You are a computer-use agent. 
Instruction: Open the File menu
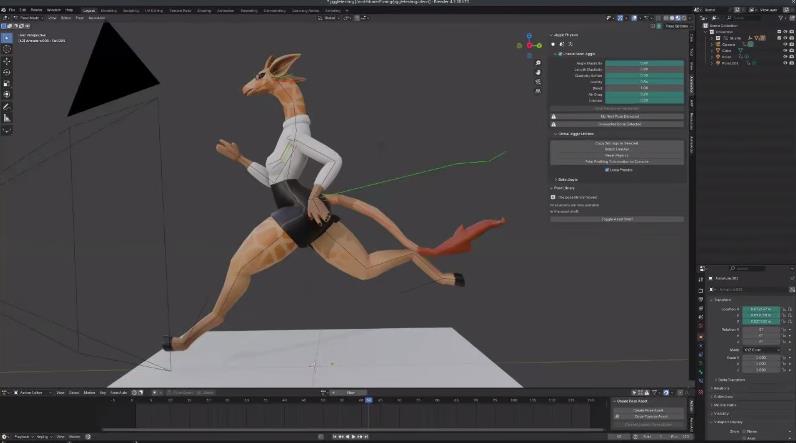[14, 9]
